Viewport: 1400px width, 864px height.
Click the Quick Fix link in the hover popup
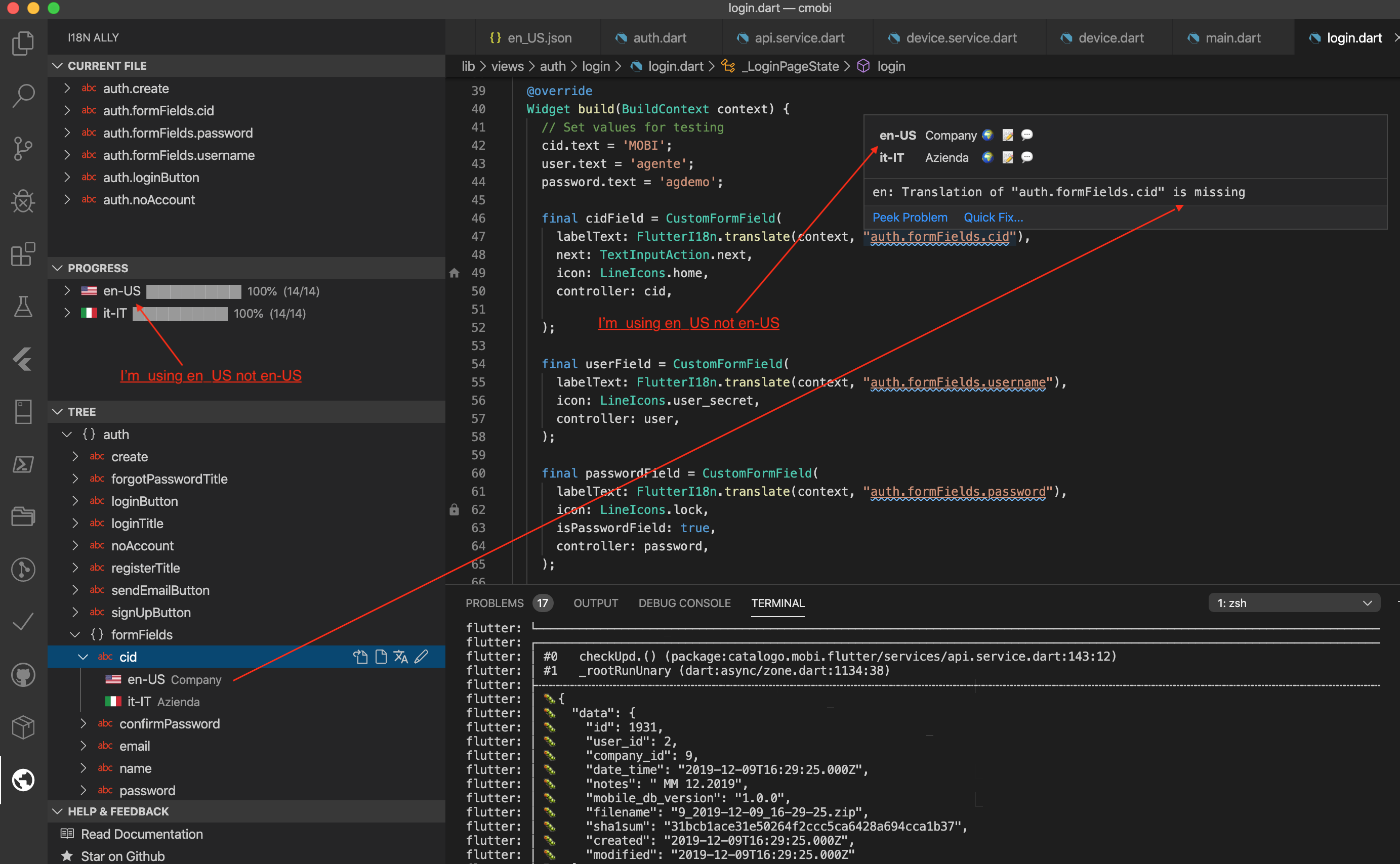pyautogui.click(x=993, y=217)
